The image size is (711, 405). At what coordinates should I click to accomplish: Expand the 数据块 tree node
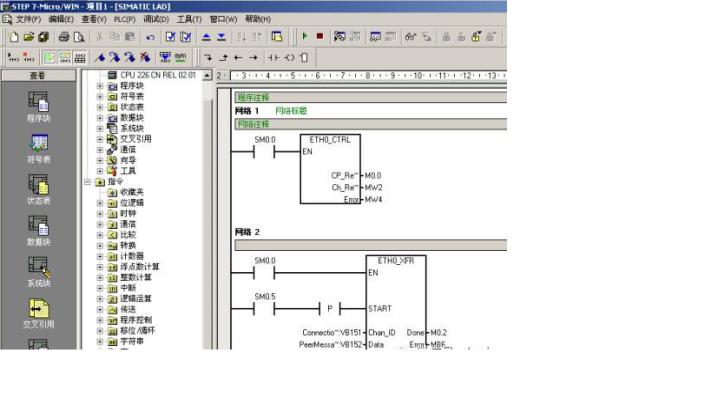pos(100,117)
